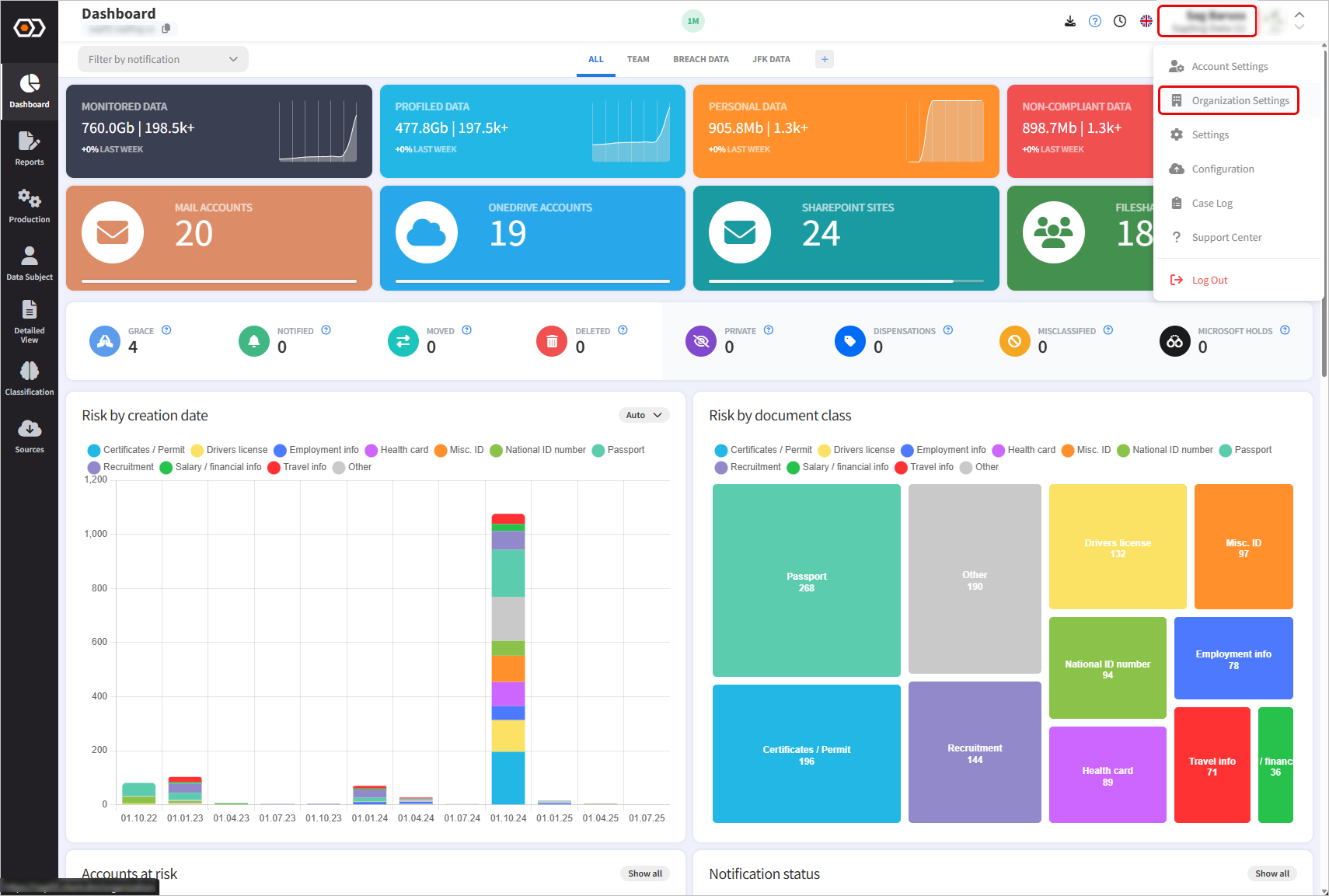
Task: Click the download icon in the top bar
Action: [1070, 21]
